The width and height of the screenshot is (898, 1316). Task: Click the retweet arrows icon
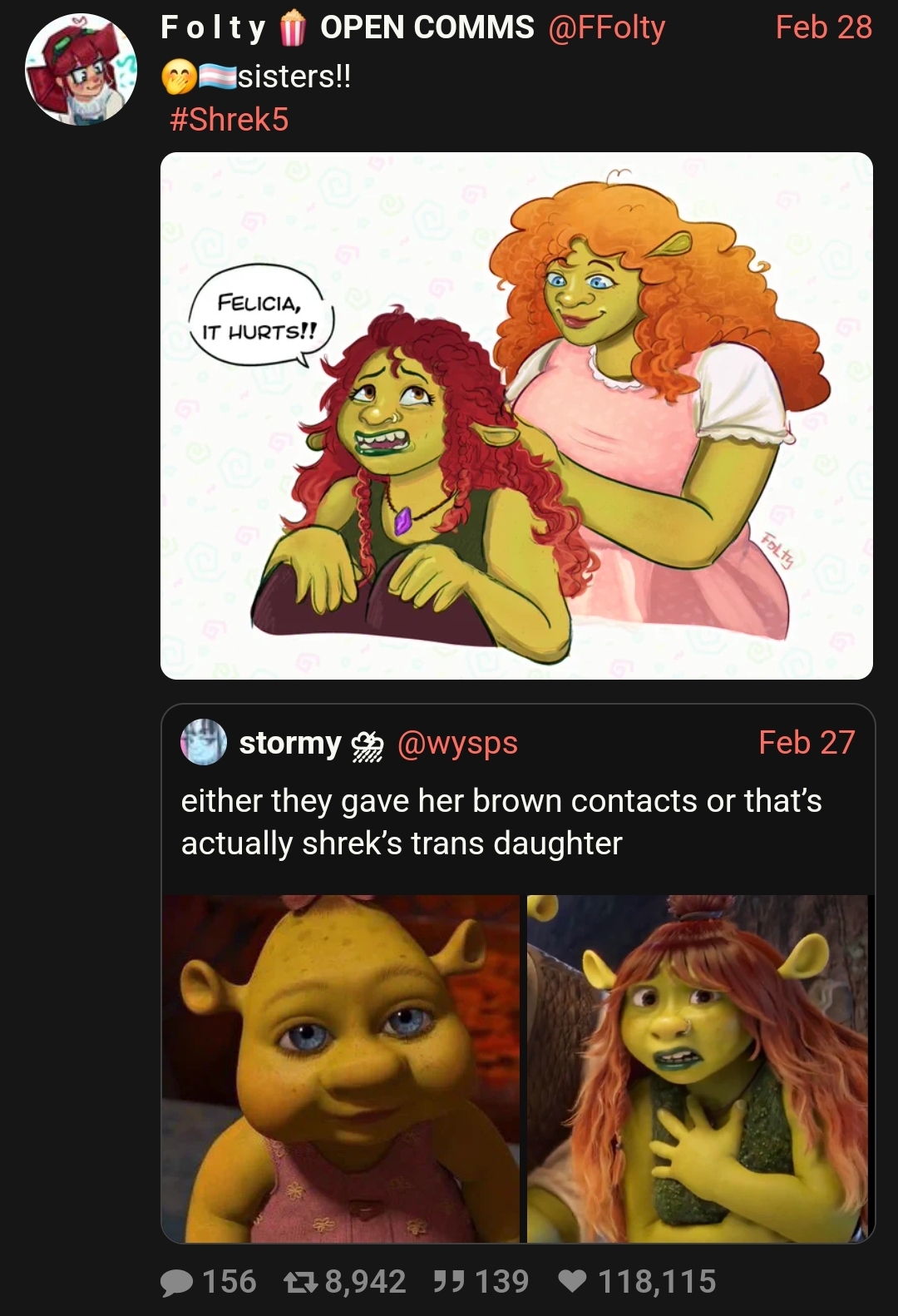pos(299,1282)
